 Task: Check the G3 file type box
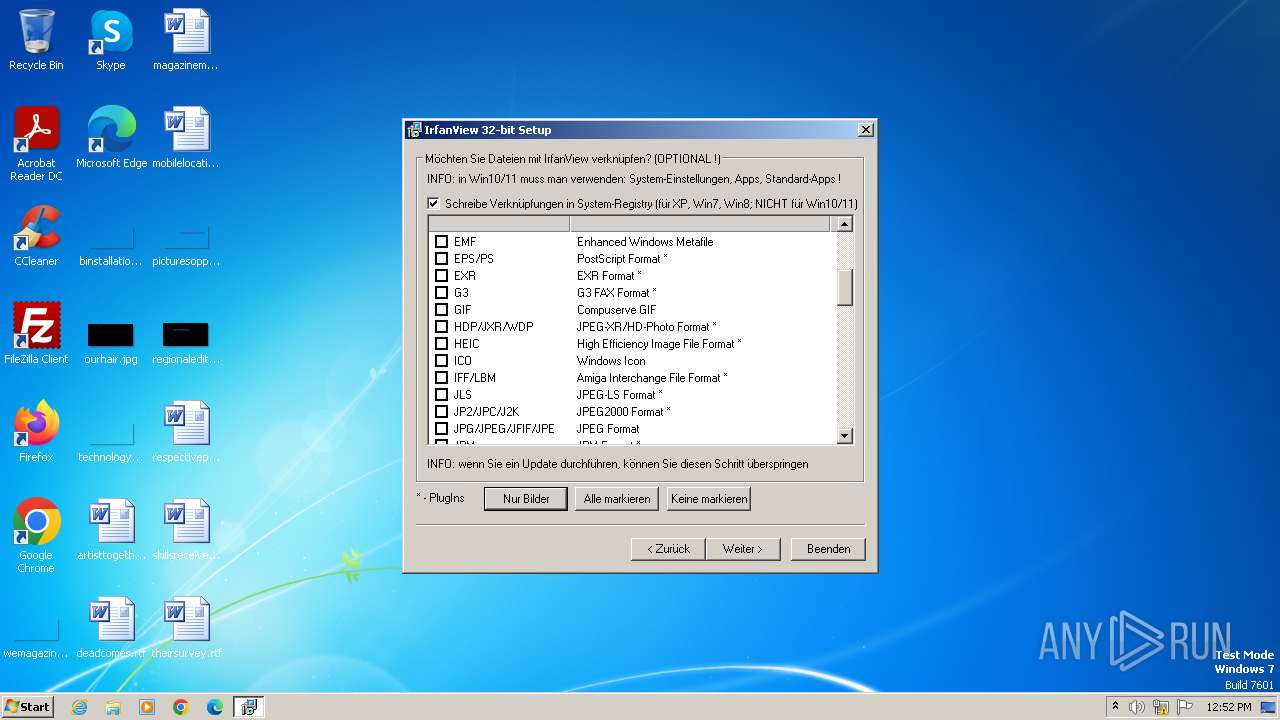441,293
